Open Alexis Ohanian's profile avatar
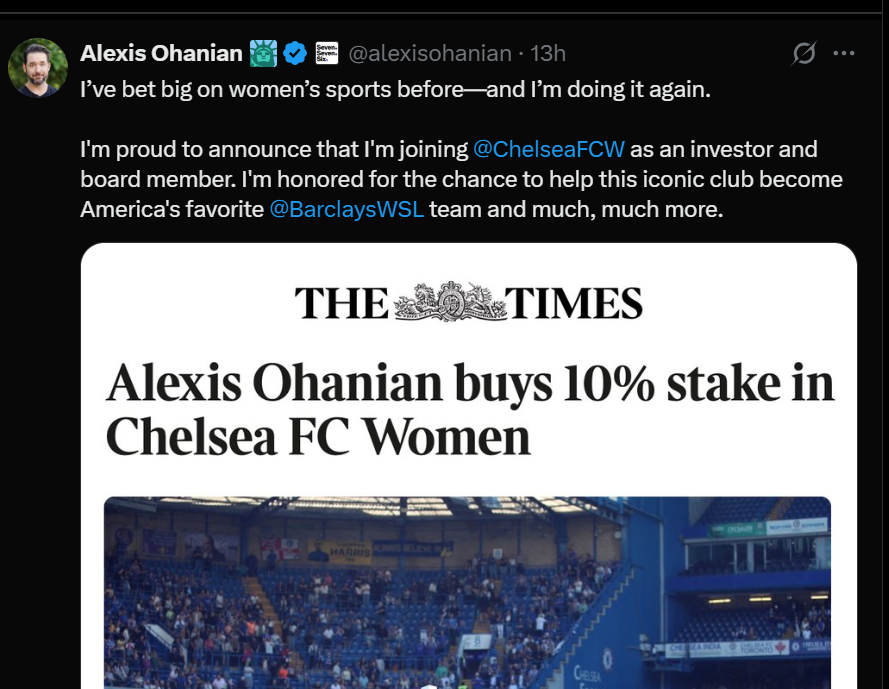889x689 pixels. tap(38, 69)
